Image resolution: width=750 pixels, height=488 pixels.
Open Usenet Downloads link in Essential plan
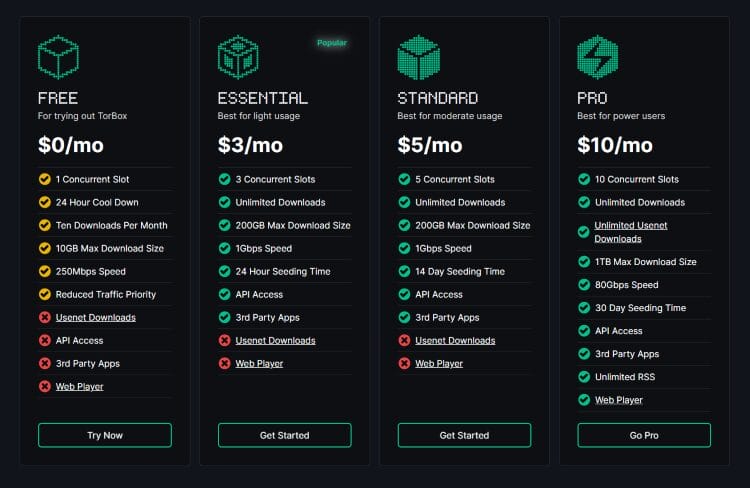pyautogui.click(x=276, y=341)
